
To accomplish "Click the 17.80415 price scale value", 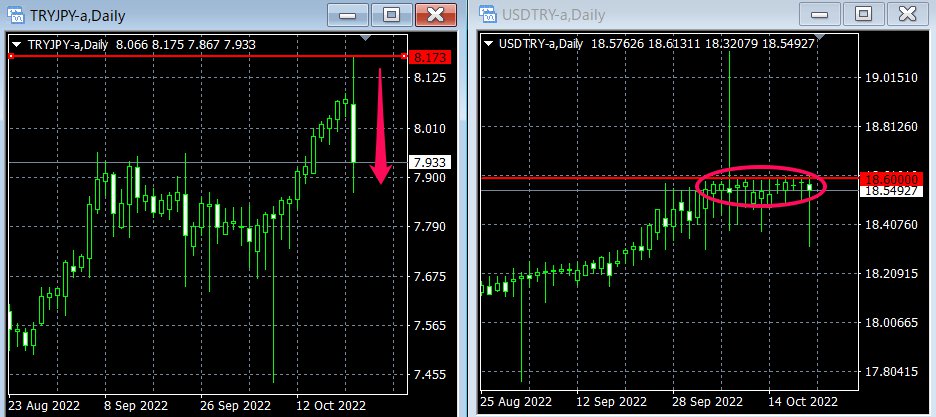I will (x=891, y=372).
